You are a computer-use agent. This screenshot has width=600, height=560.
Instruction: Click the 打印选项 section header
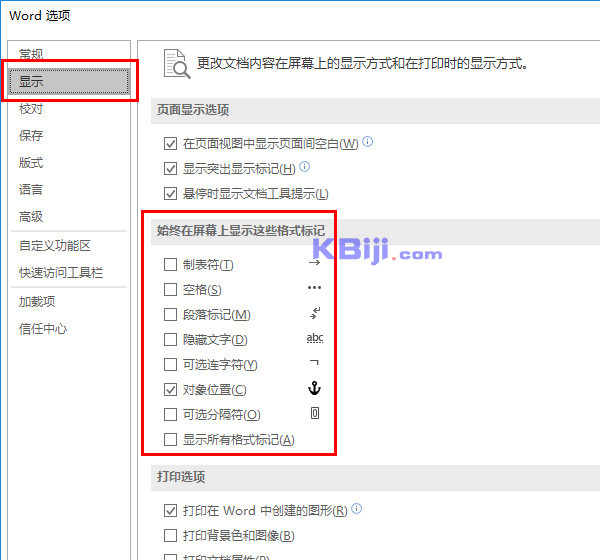pos(181,477)
